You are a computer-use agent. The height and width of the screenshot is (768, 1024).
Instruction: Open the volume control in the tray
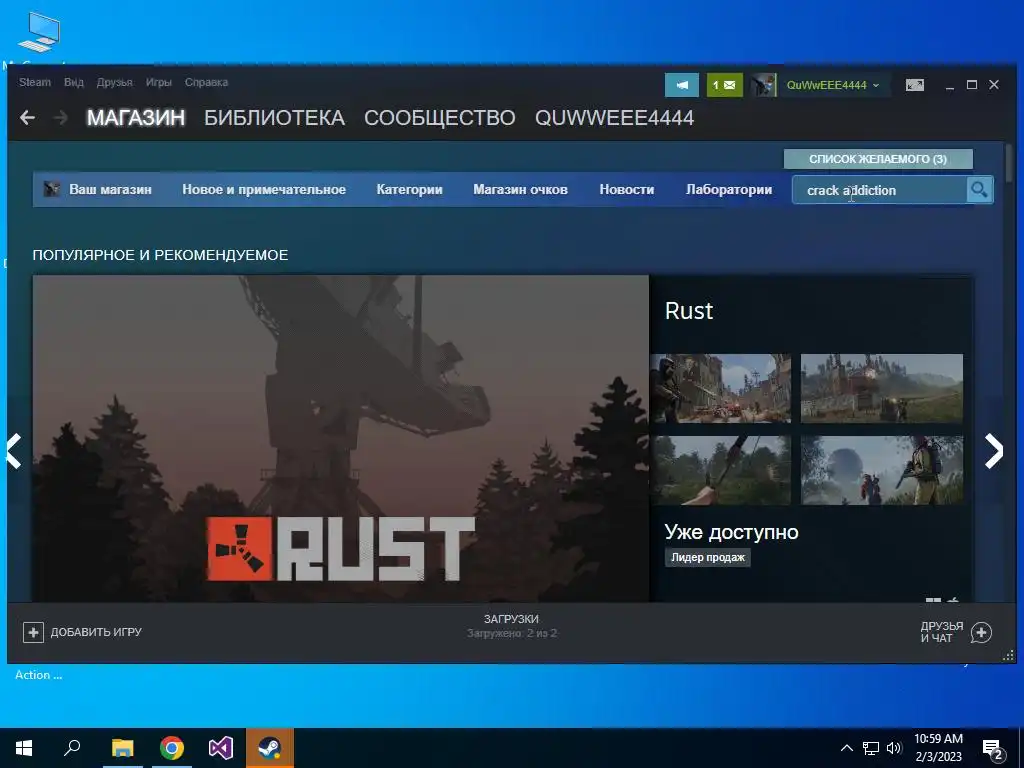coord(894,748)
